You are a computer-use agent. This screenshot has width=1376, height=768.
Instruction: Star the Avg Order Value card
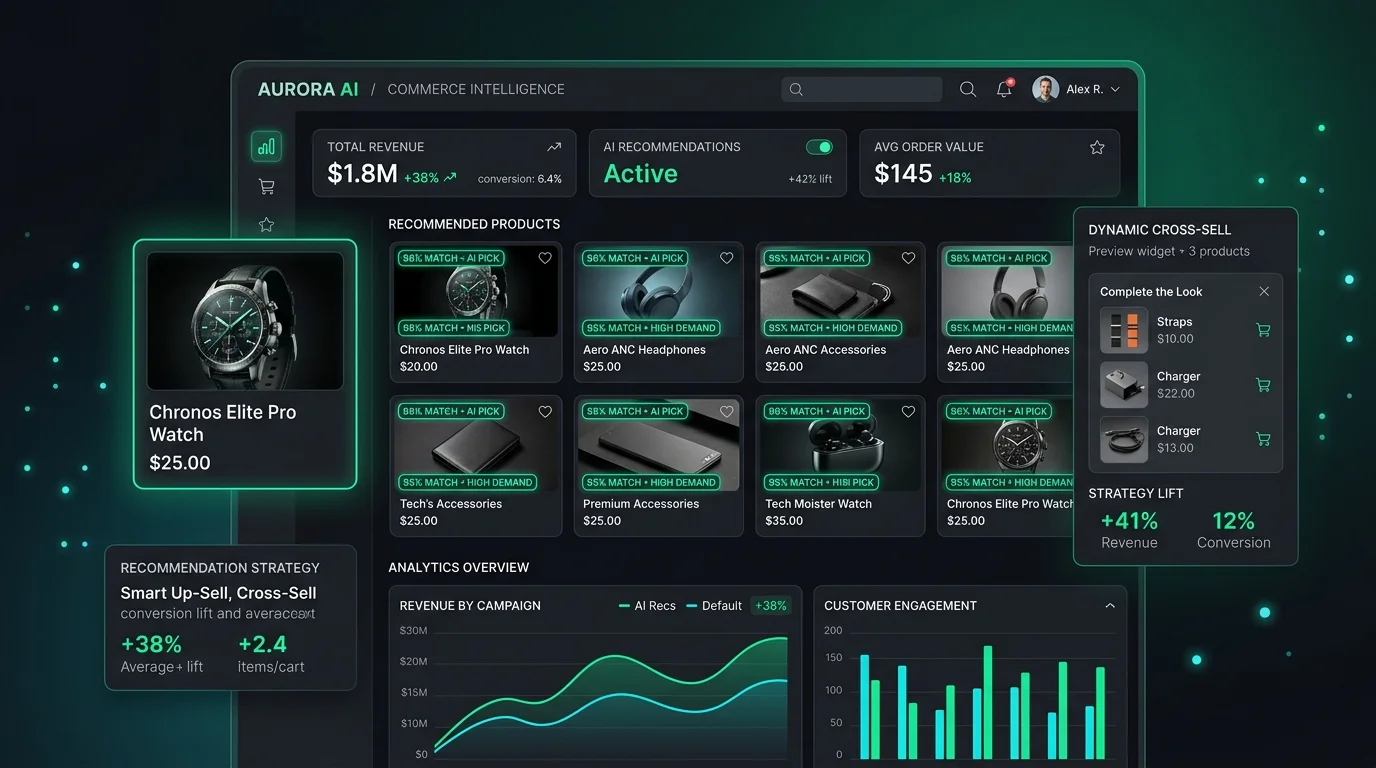[x=1097, y=147]
